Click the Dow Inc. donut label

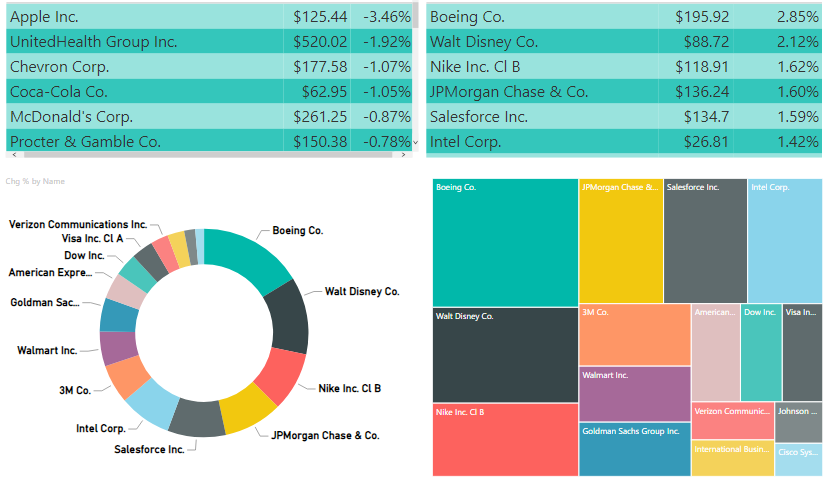click(84, 255)
